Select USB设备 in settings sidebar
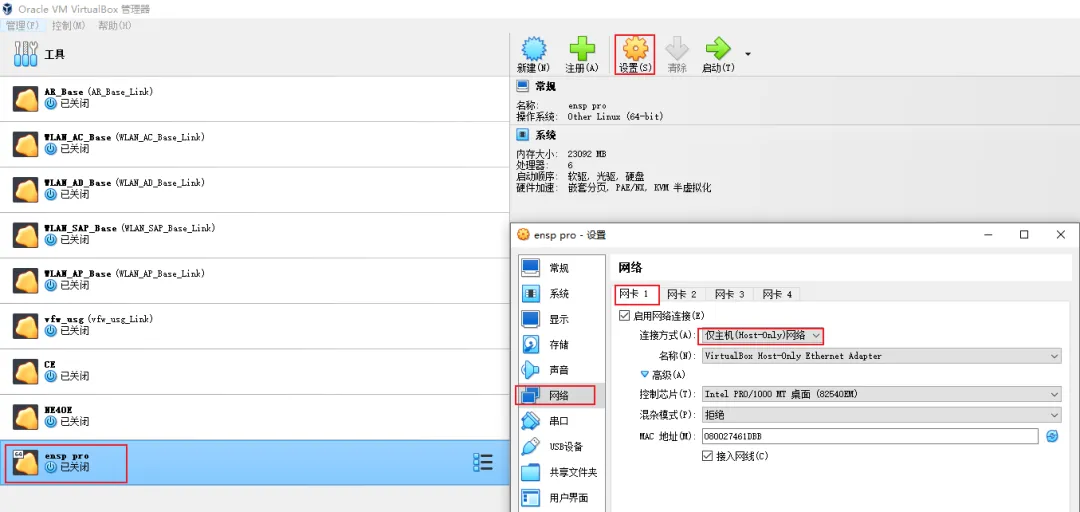The height and width of the screenshot is (512, 1080). click(560, 447)
